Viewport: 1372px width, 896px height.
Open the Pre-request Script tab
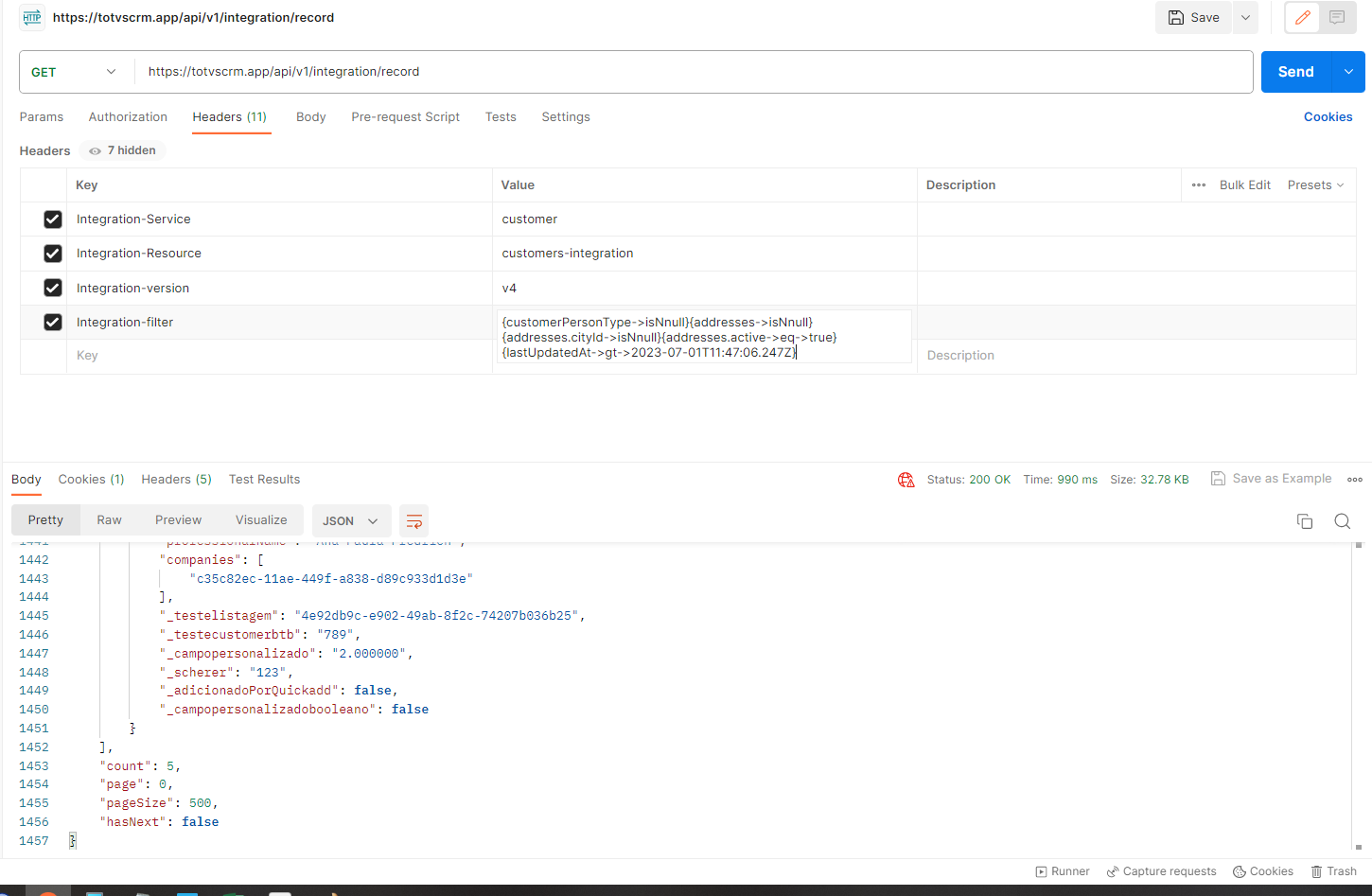[x=405, y=117]
